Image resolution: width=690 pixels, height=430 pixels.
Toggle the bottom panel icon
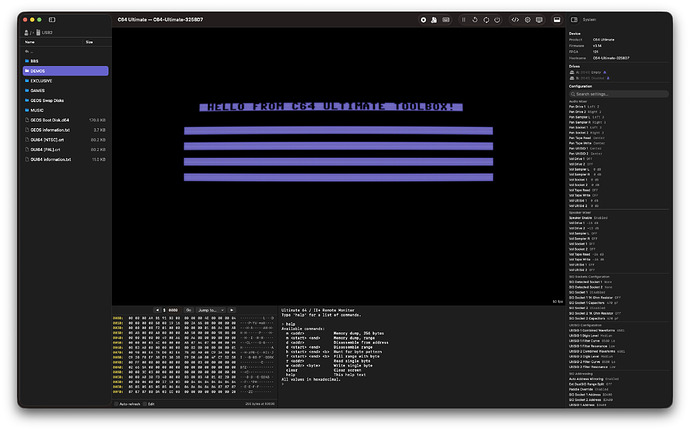point(557,20)
